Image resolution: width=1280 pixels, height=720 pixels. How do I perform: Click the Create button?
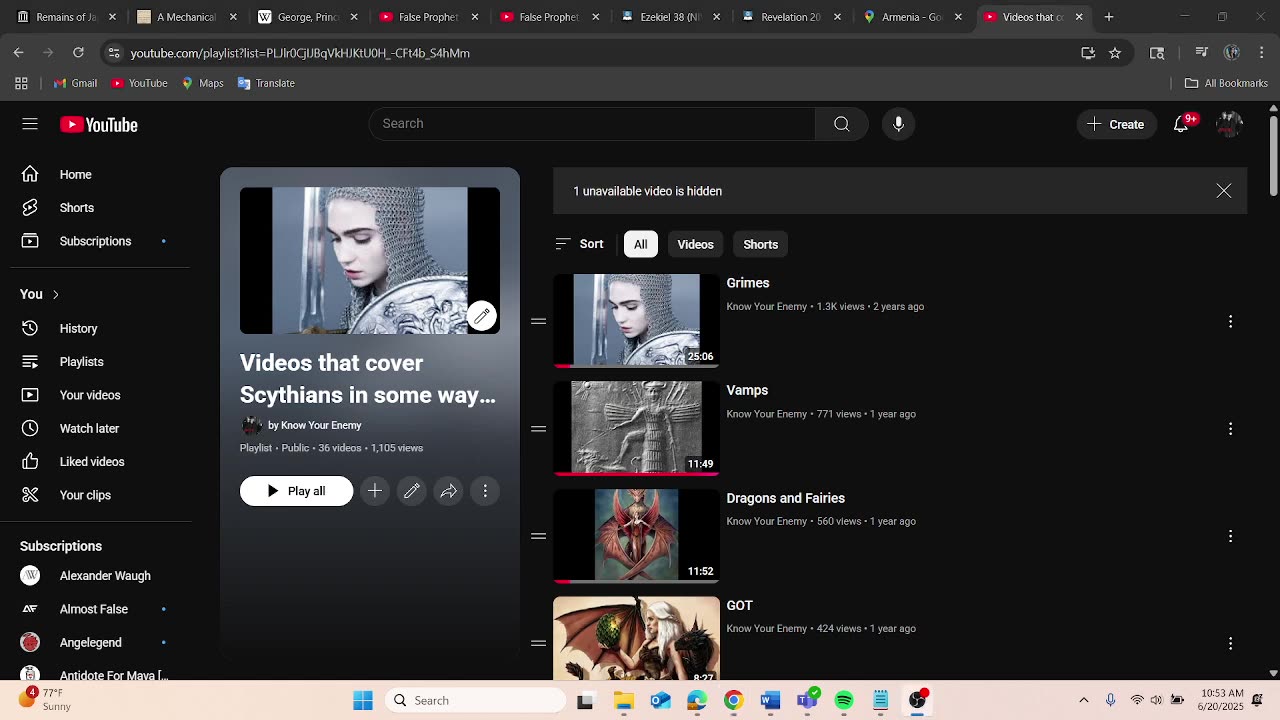coord(1116,124)
